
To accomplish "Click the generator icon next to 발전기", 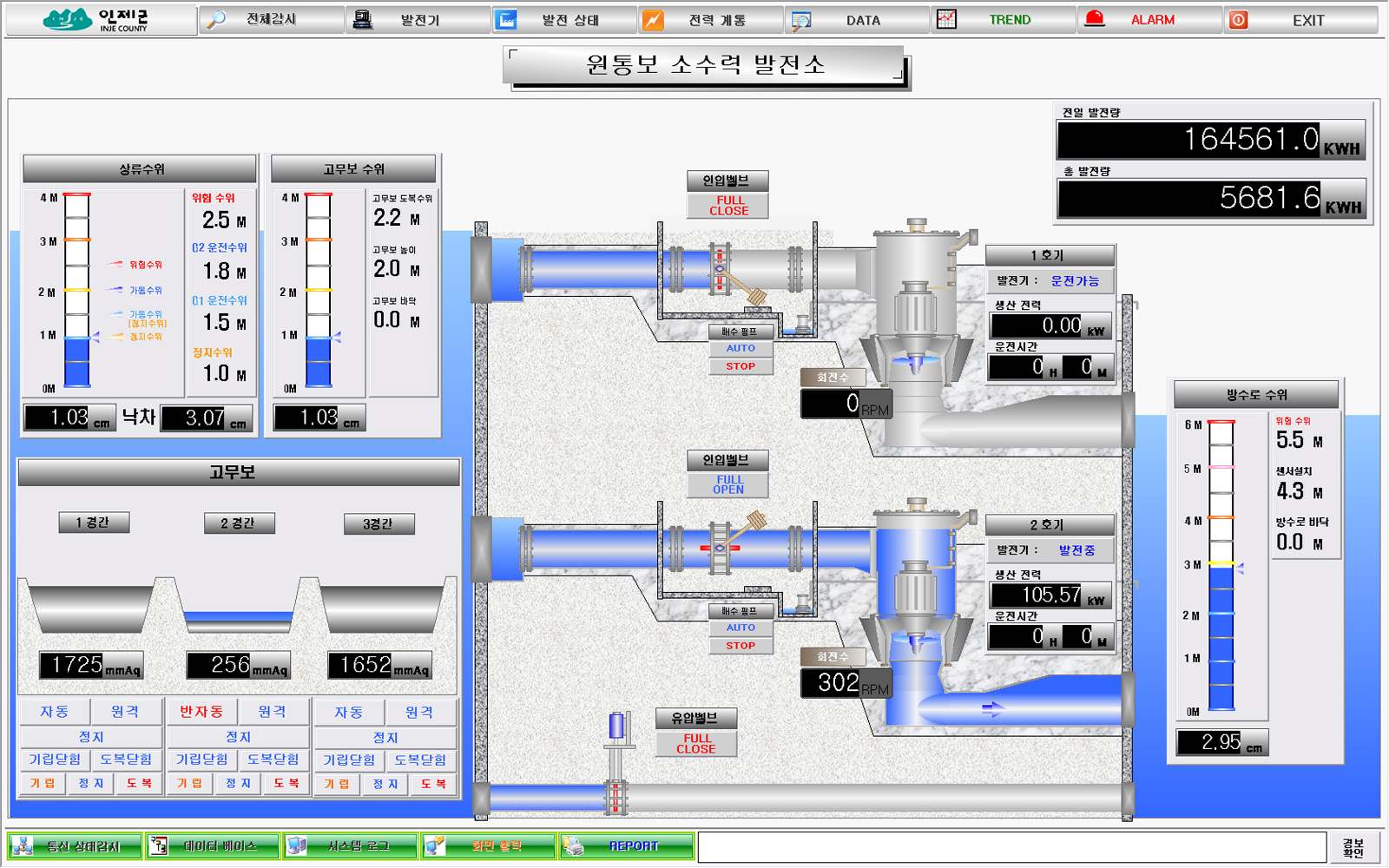I will pos(364,20).
